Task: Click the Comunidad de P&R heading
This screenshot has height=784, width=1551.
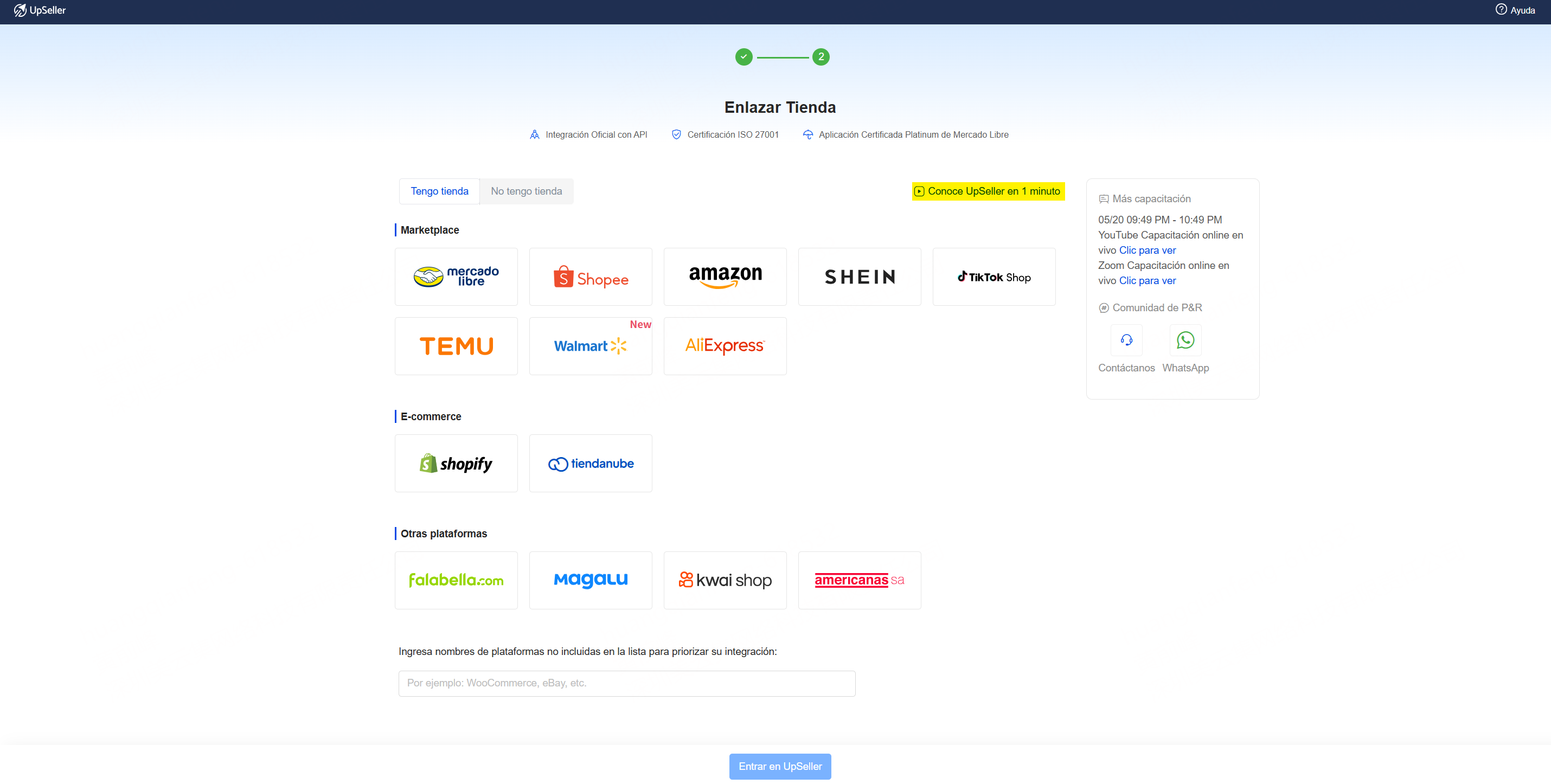Action: [x=1150, y=308]
